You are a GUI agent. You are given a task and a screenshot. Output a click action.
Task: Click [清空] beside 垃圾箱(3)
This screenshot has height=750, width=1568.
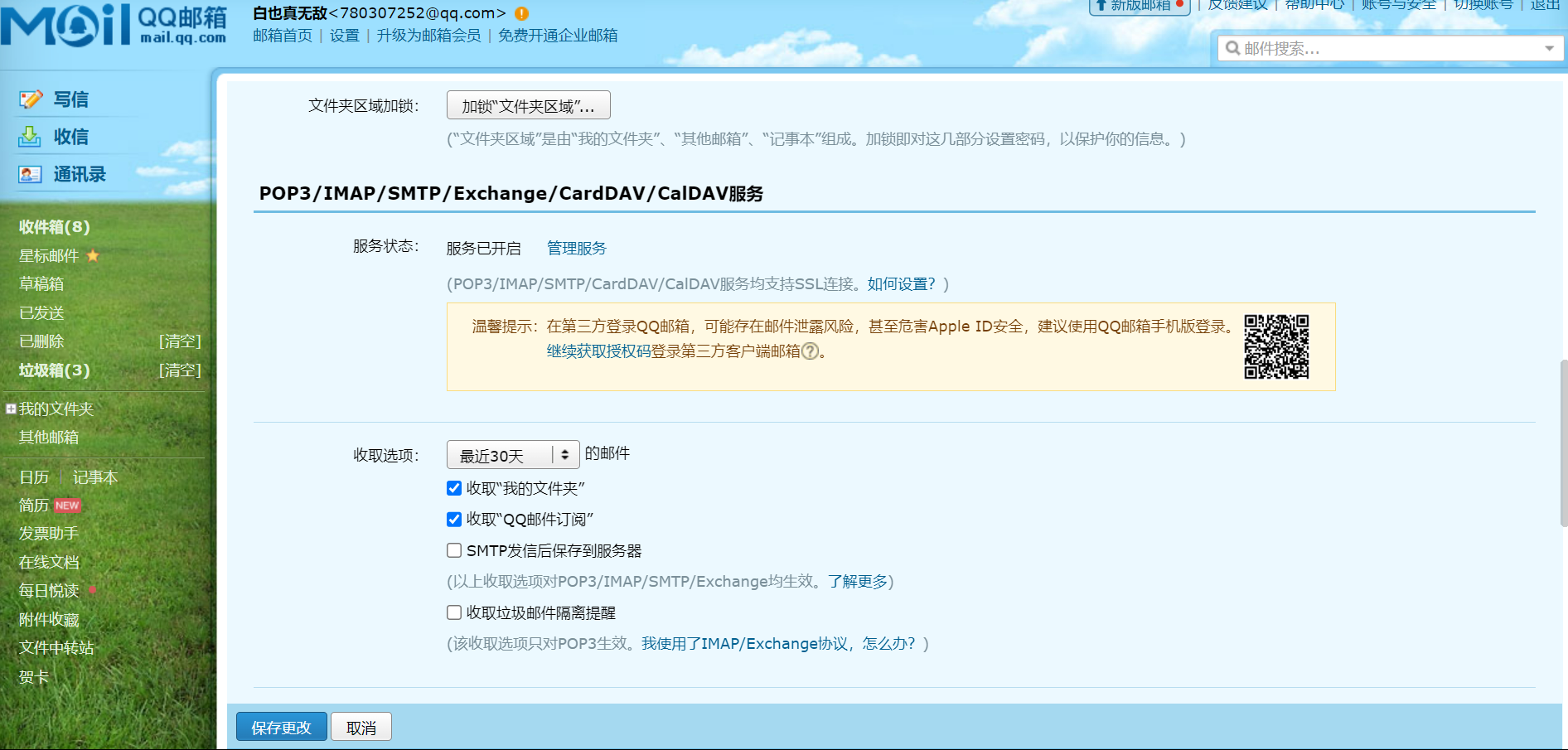click(180, 370)
